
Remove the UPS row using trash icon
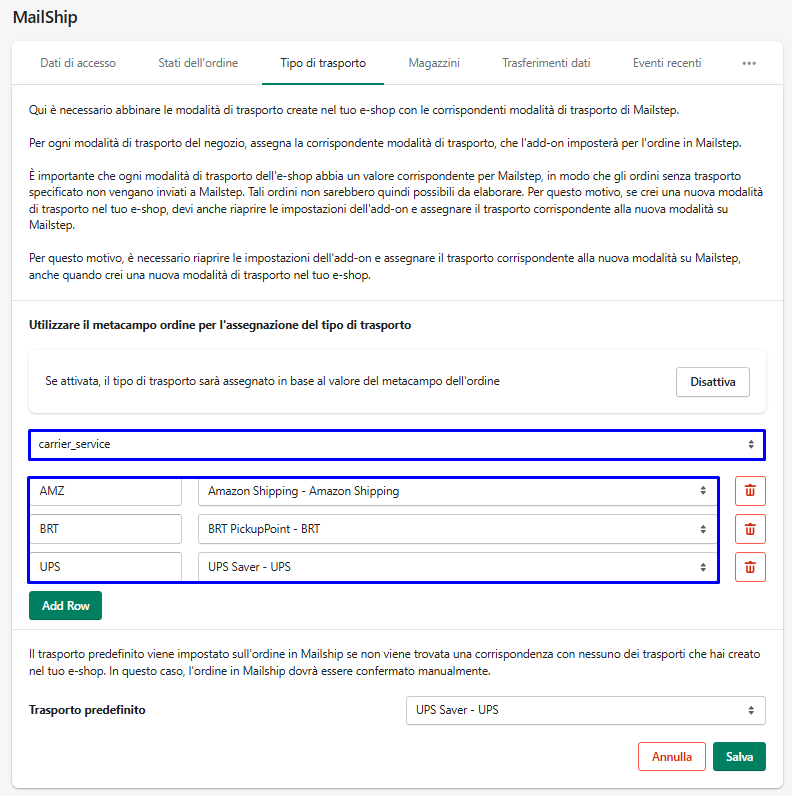(x=750, y=567)
